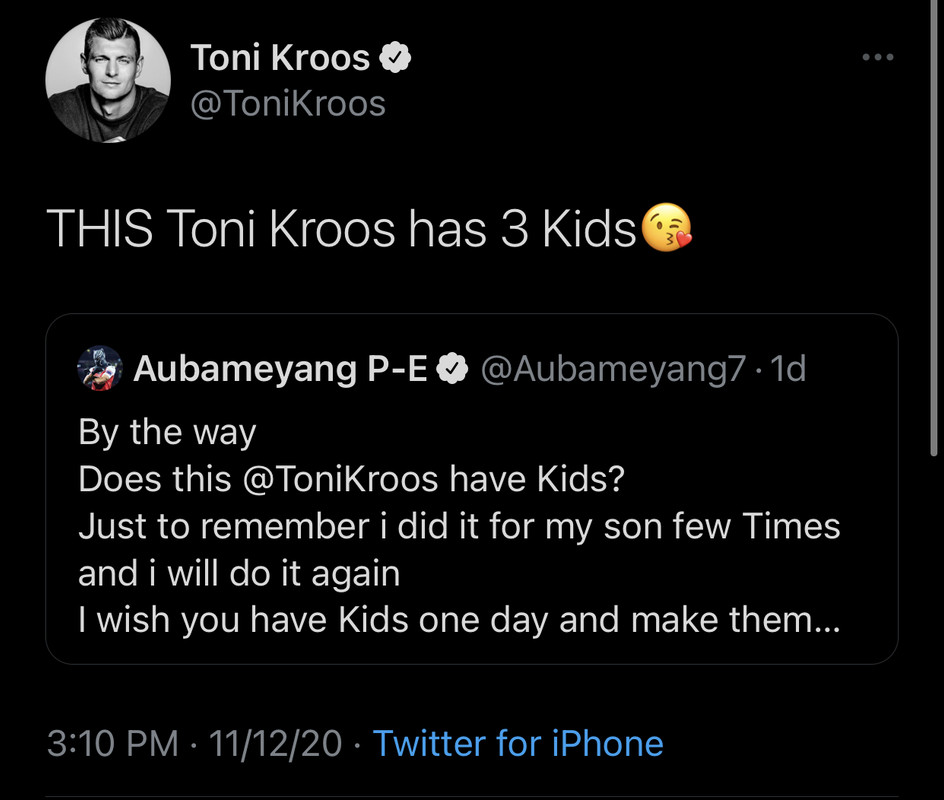Click the kissing face emoji

click(x=666, y=230)
